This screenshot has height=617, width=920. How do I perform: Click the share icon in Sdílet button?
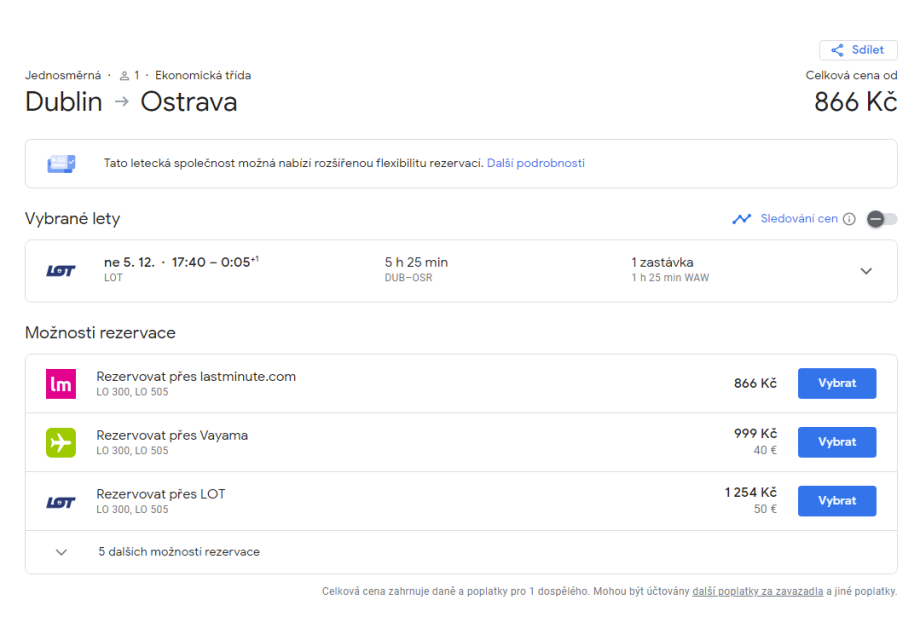(837, 50)
